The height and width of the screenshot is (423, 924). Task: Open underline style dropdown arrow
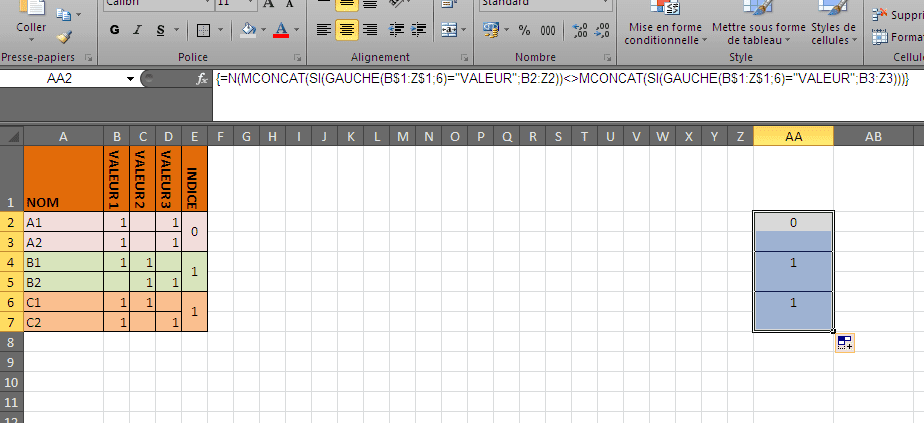tap(177, 30)
